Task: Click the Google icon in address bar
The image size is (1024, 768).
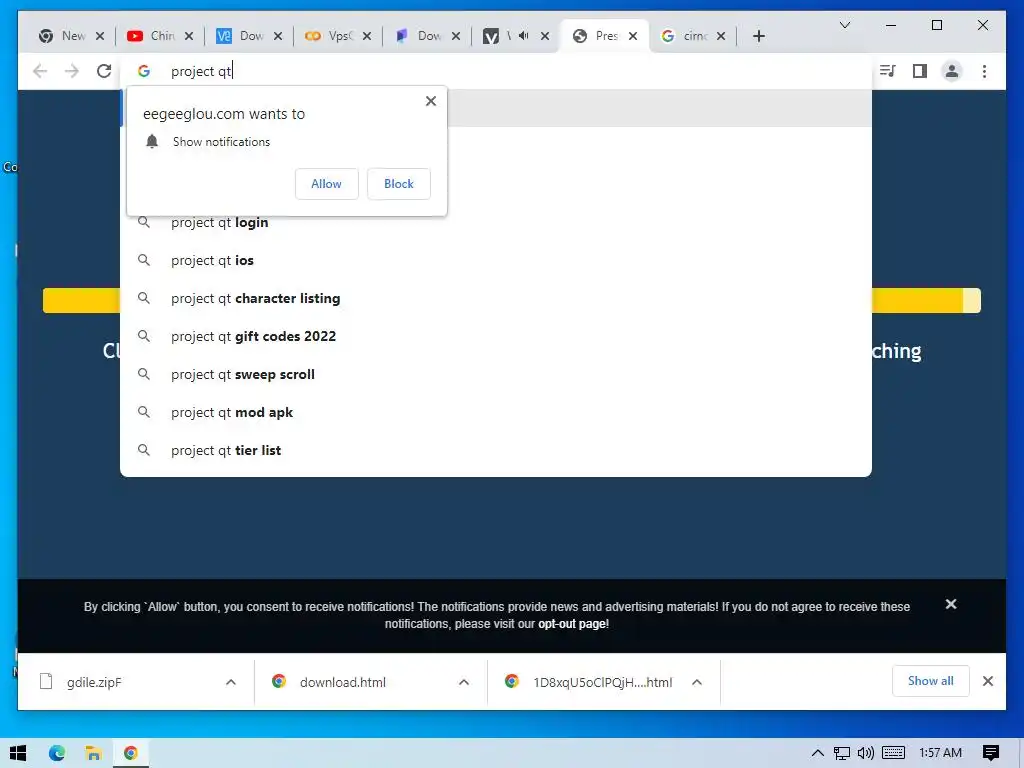Action: tap(144, 71)
